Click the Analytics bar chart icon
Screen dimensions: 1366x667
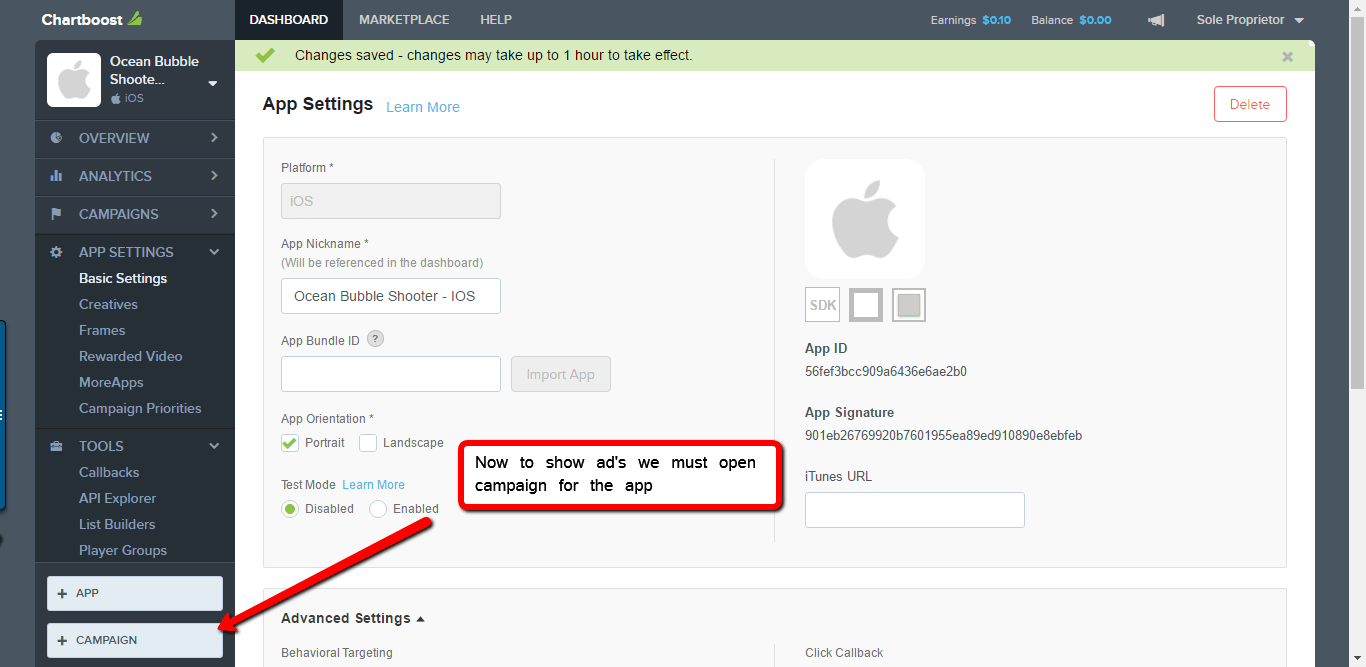pos(57,176)
